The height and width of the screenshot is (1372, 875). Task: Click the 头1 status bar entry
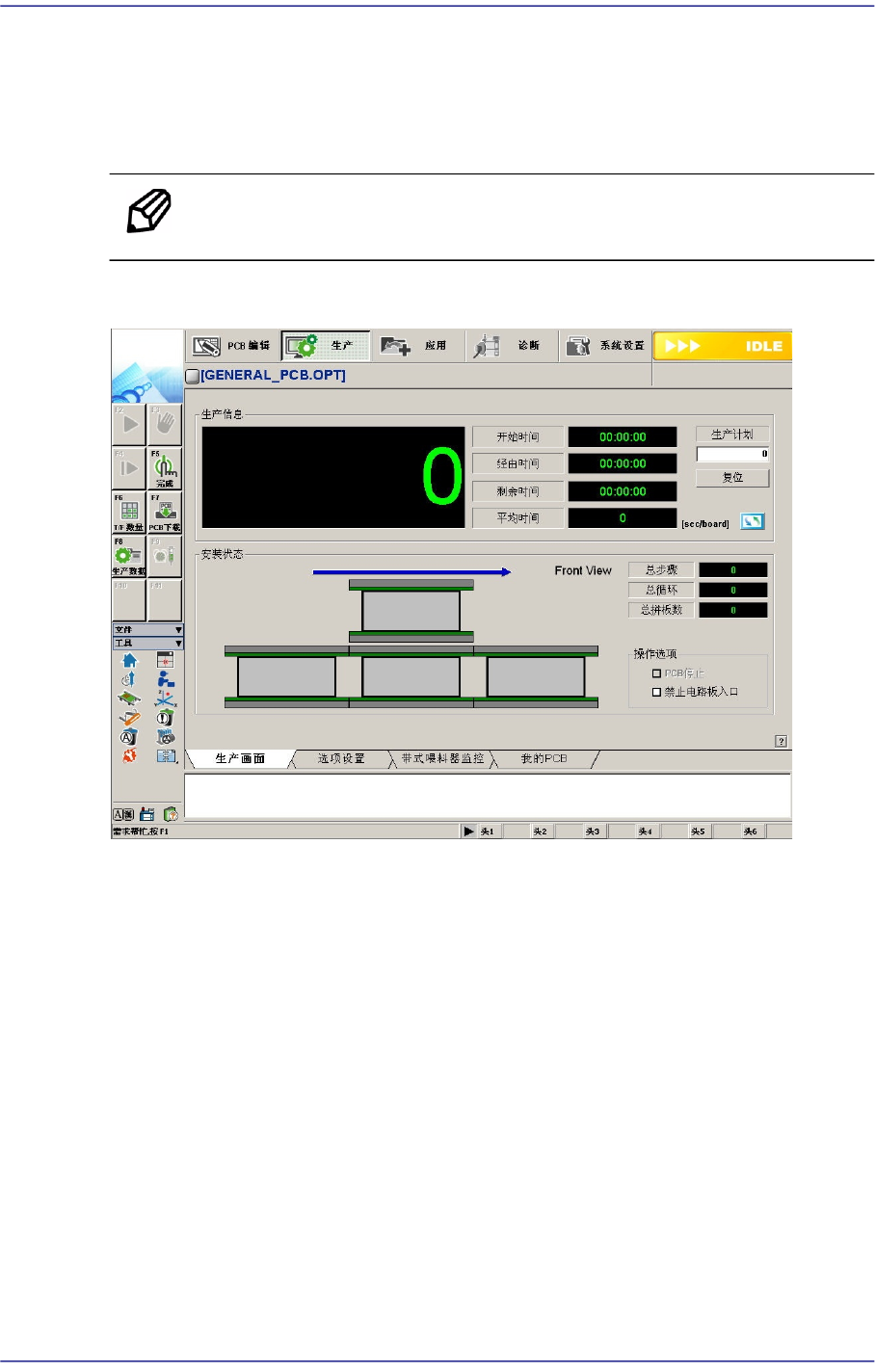pyautogui.click(x=489, y=831)
